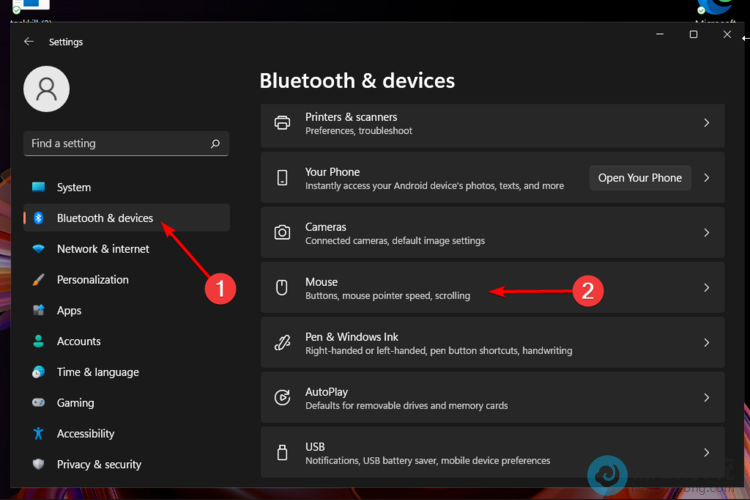
Task: Expand the AutoPlay row chevron
Action: coord(706,398)
